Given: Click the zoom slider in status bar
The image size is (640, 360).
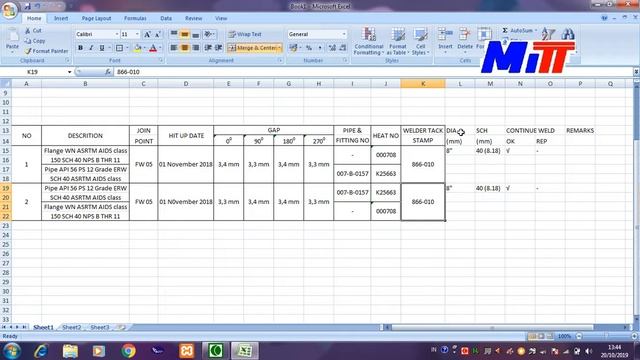Looking at the screenshot, I should point(607,336).
